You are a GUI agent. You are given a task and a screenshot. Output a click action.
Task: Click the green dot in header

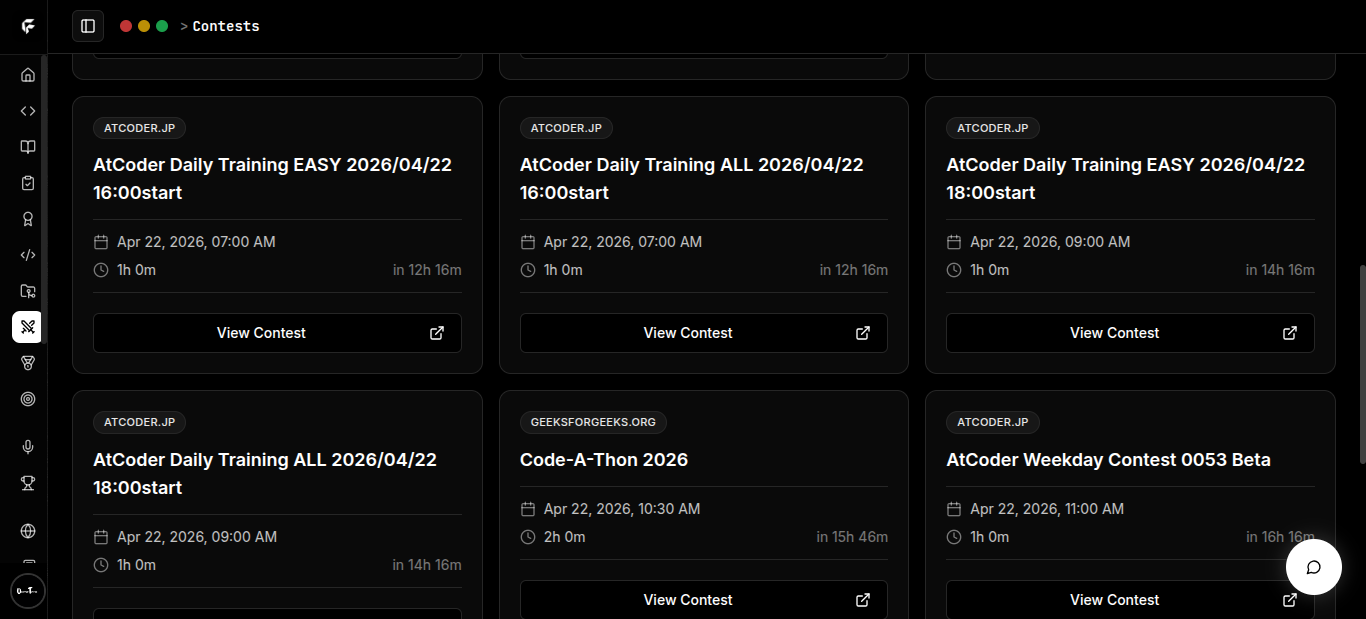click(x=162, y=26)
